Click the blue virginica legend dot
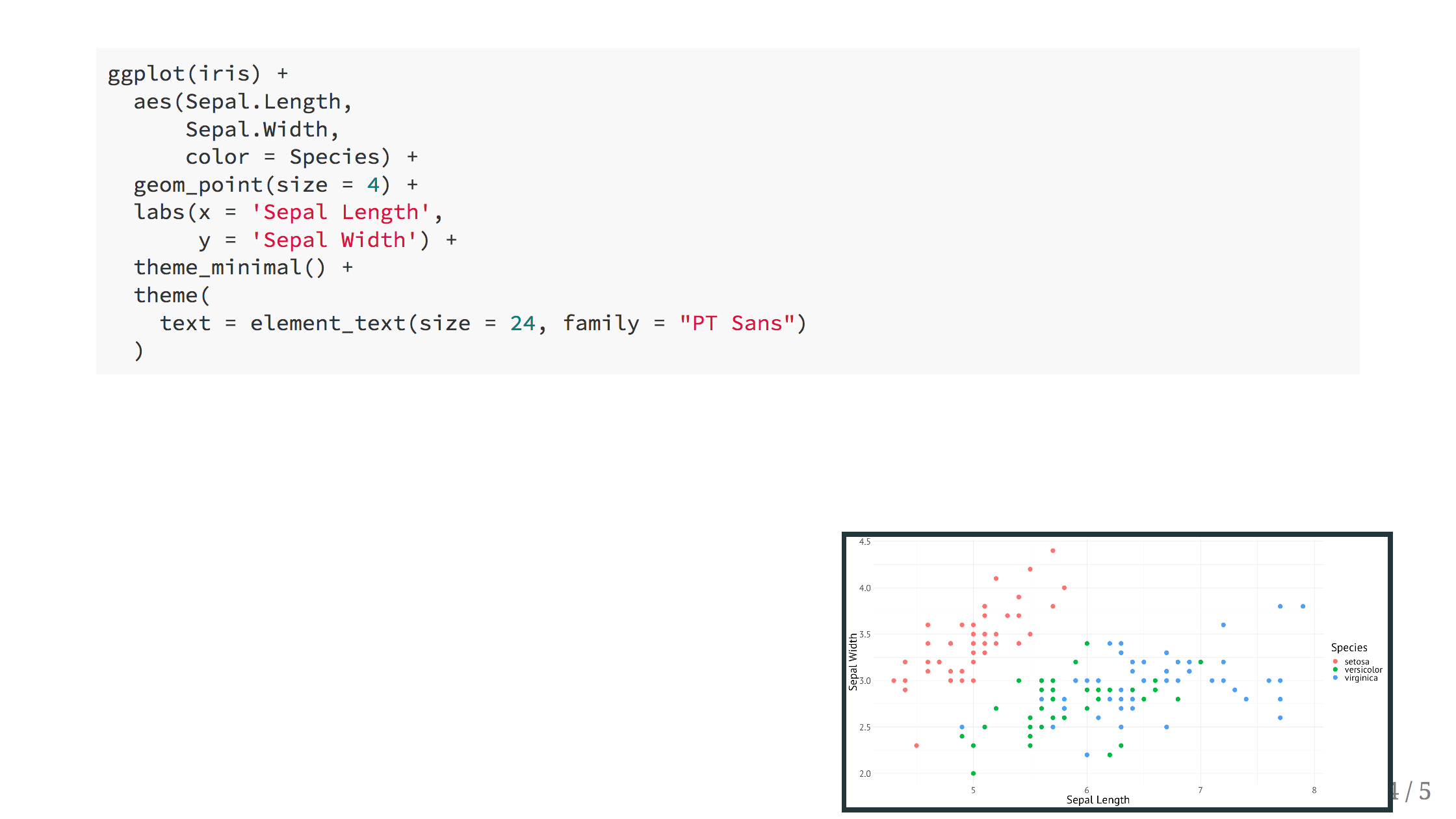Image resolution: width=1456 pixels, height=819 pixels. (x=1335, y=677)
